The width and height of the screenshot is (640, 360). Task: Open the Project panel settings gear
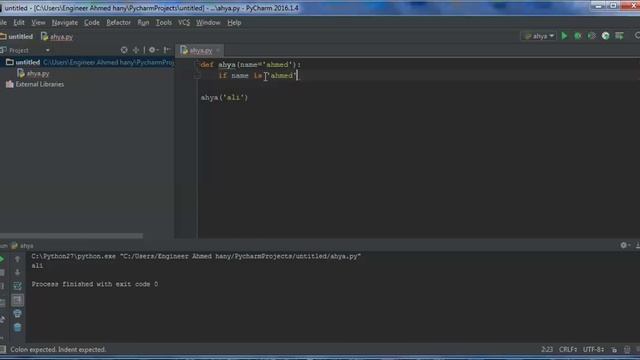click(x=152, y=50)
